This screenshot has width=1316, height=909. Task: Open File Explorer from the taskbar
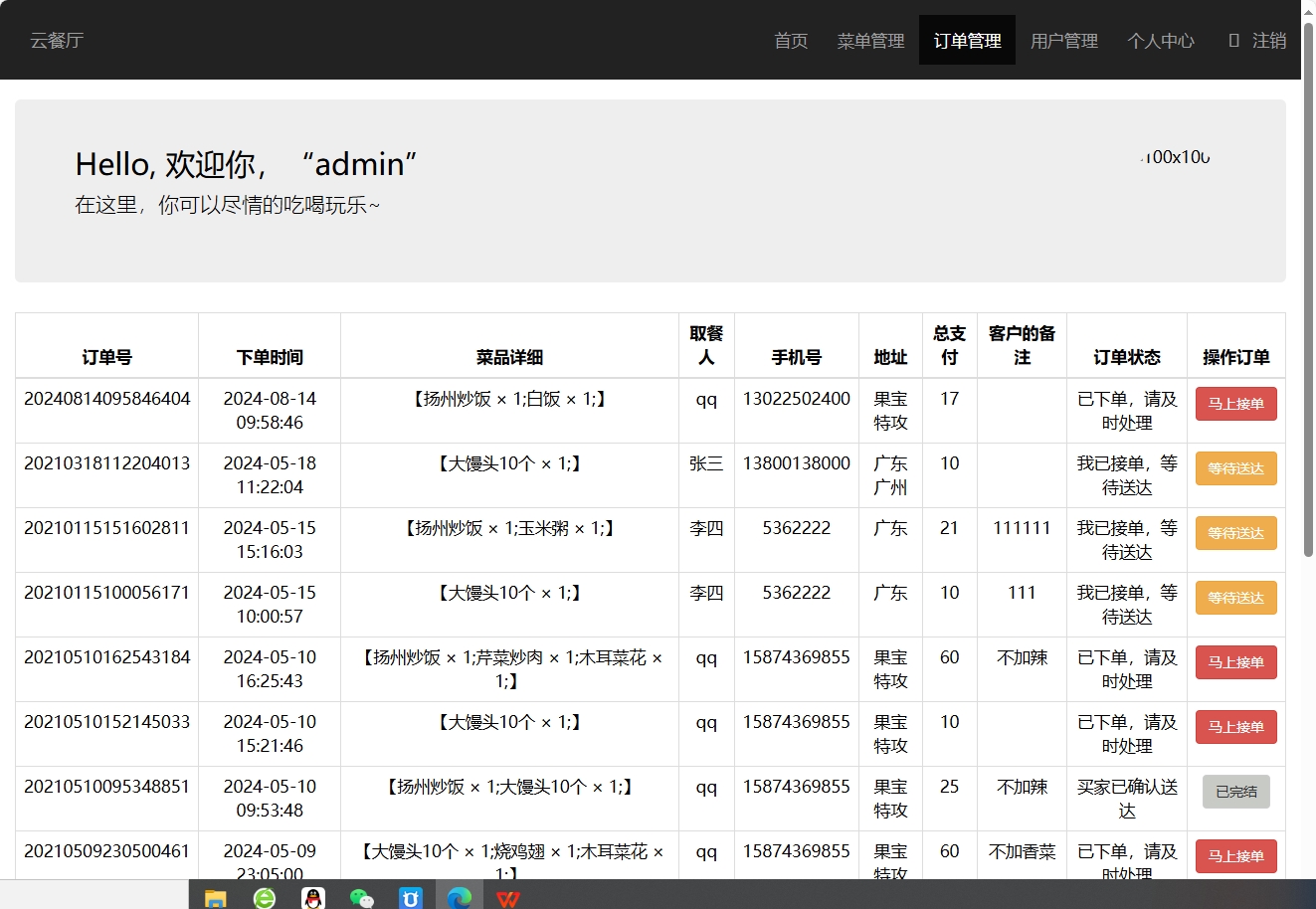(x=216, y=898)
